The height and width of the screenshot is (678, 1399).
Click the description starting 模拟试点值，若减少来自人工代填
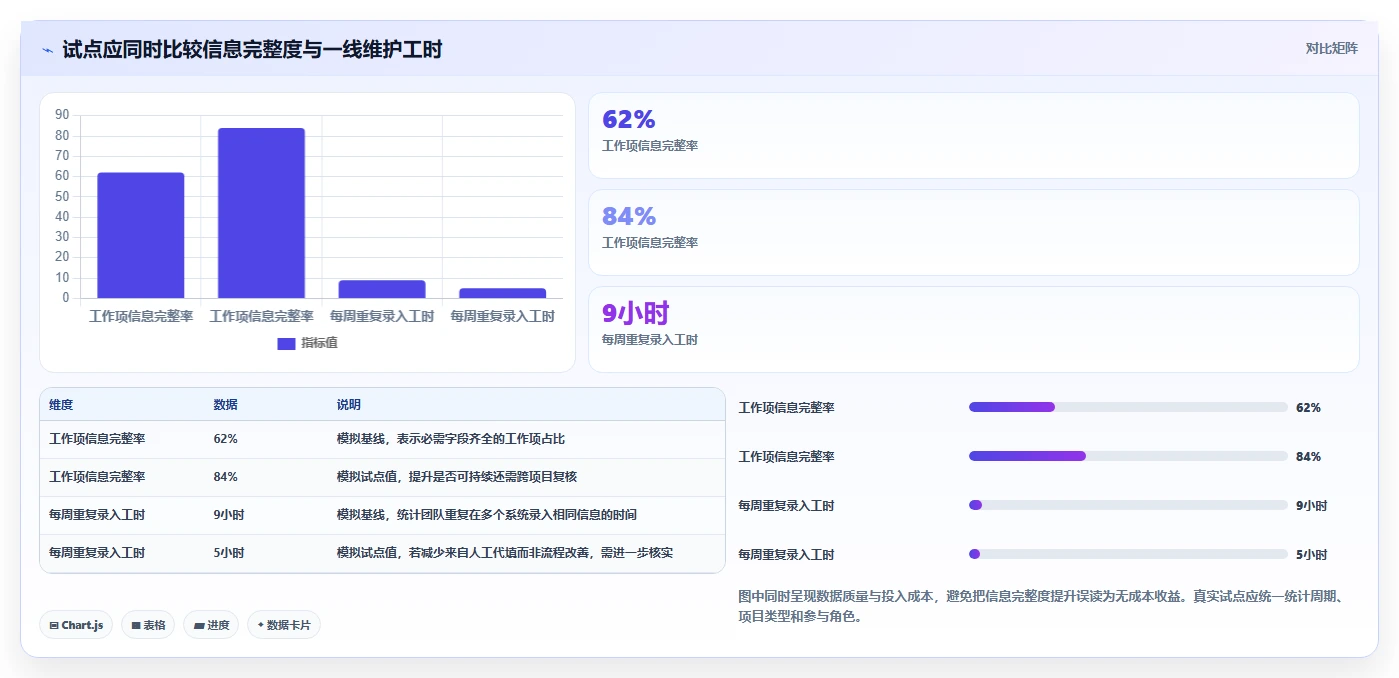(x=505, y=553)
